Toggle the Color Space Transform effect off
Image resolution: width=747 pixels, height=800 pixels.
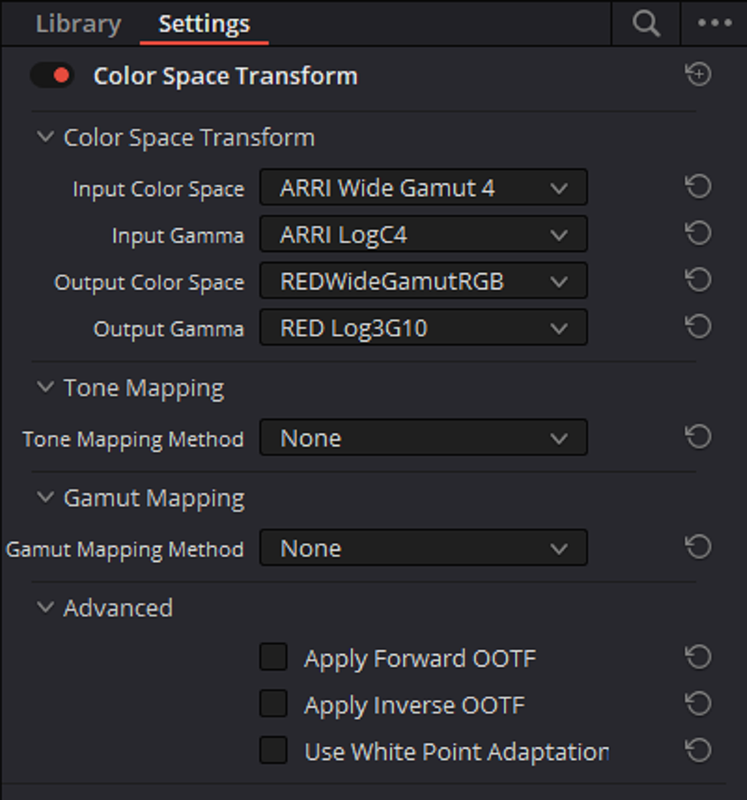pyautogui.click(x=52, y=76)
